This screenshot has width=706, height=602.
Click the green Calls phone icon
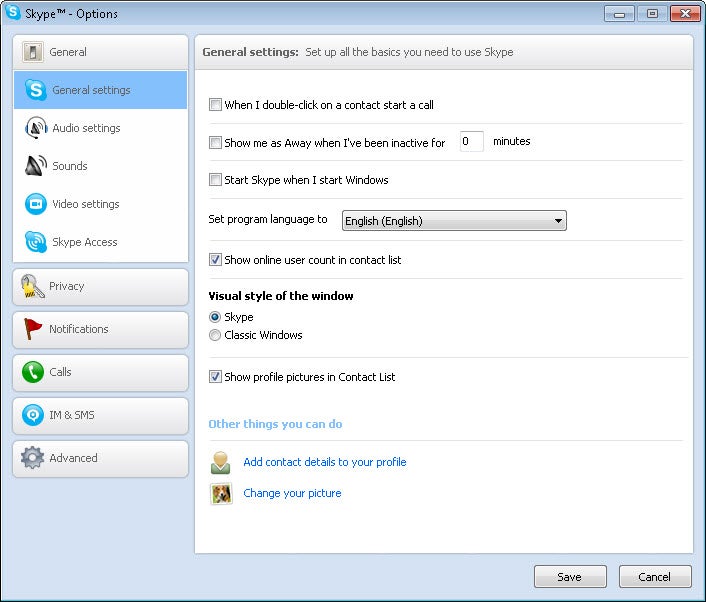click(32, 372)
